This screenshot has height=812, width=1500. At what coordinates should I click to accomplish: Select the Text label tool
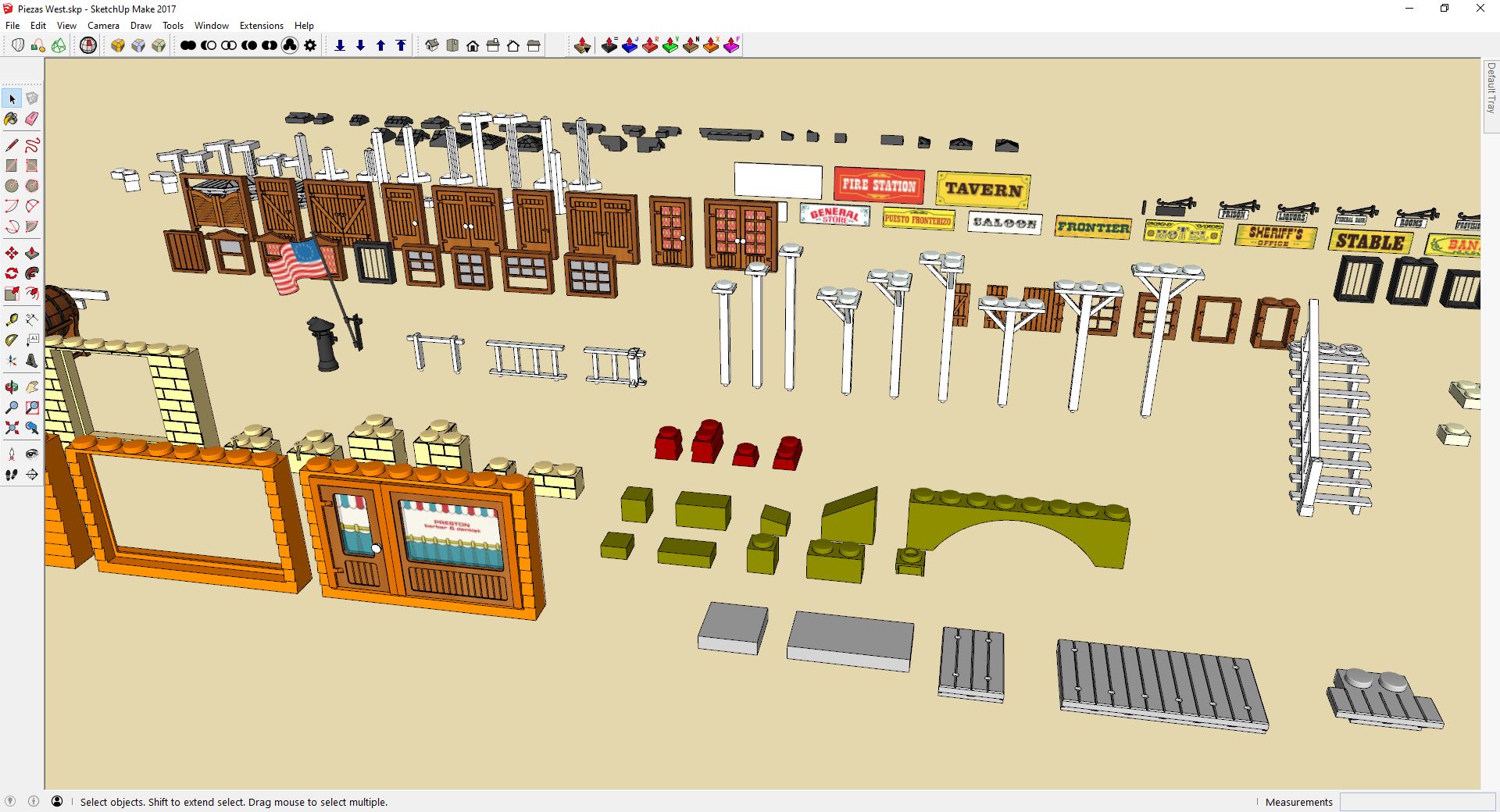[x=32, y=340]
